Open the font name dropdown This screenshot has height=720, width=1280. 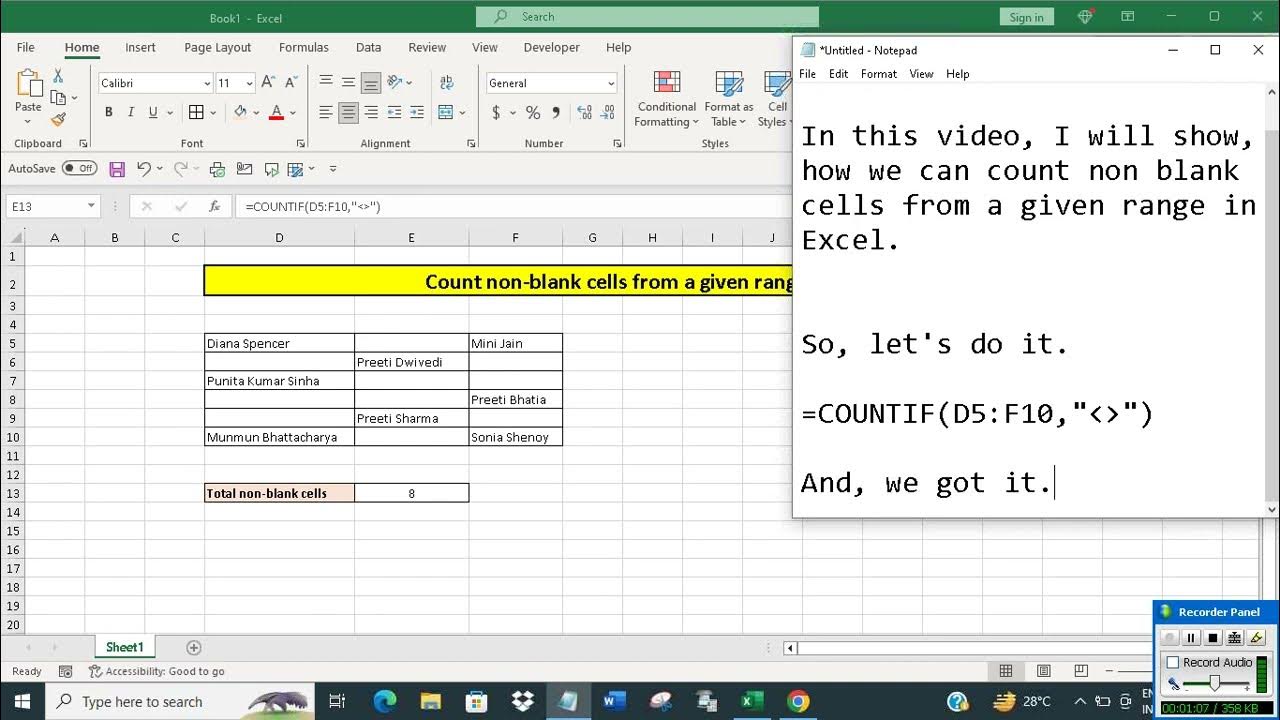point(207,83)
